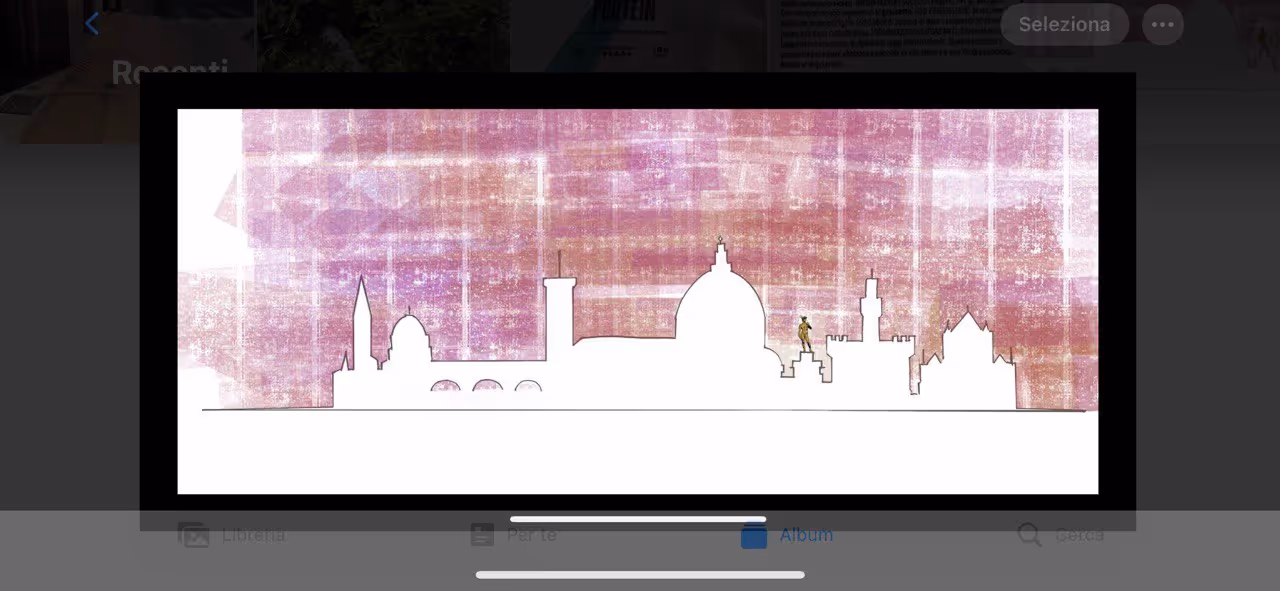Image resolution: width=1280 pixels, height=591 pixels.
Task: Tap the blue Album folder icon
Action: tap(754, 535)
